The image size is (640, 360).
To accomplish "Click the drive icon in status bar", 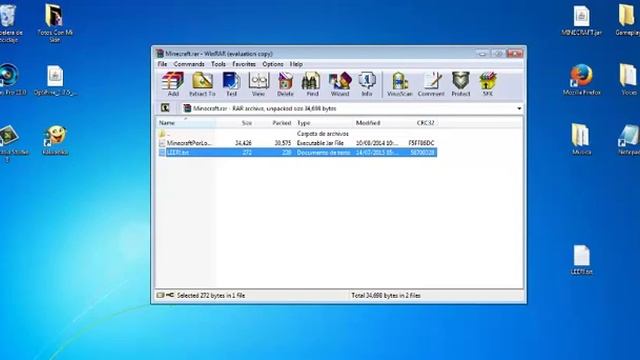I will click(x=160, y=295).
